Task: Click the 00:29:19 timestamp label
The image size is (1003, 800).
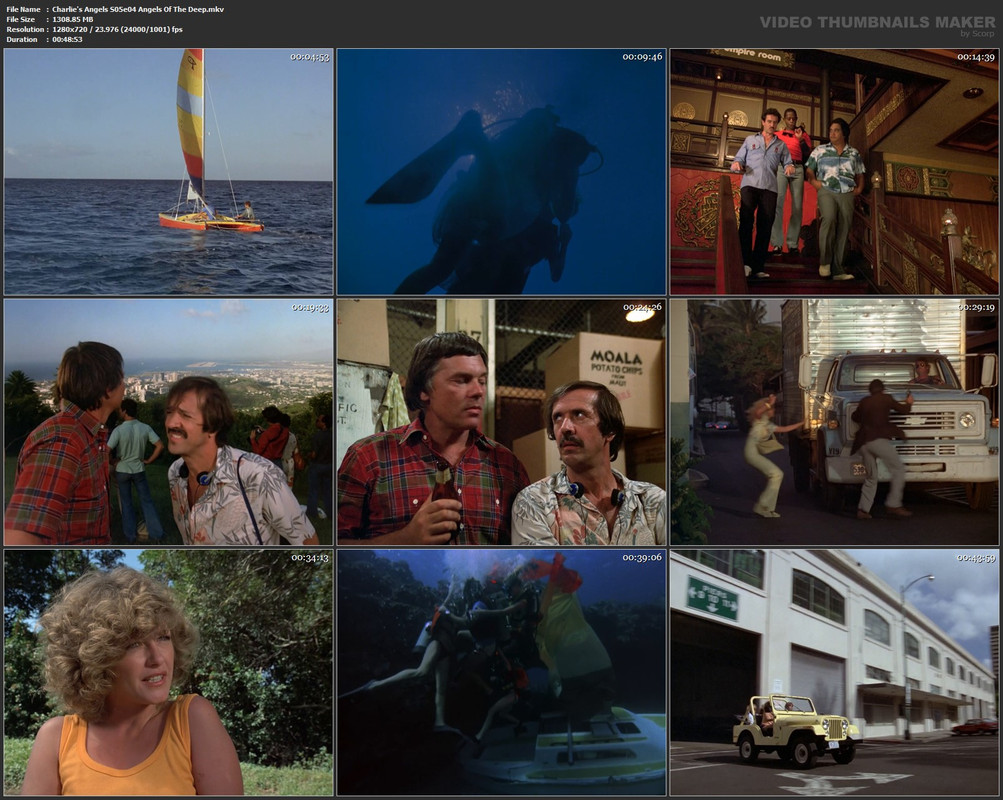Action: click(976, 308)
